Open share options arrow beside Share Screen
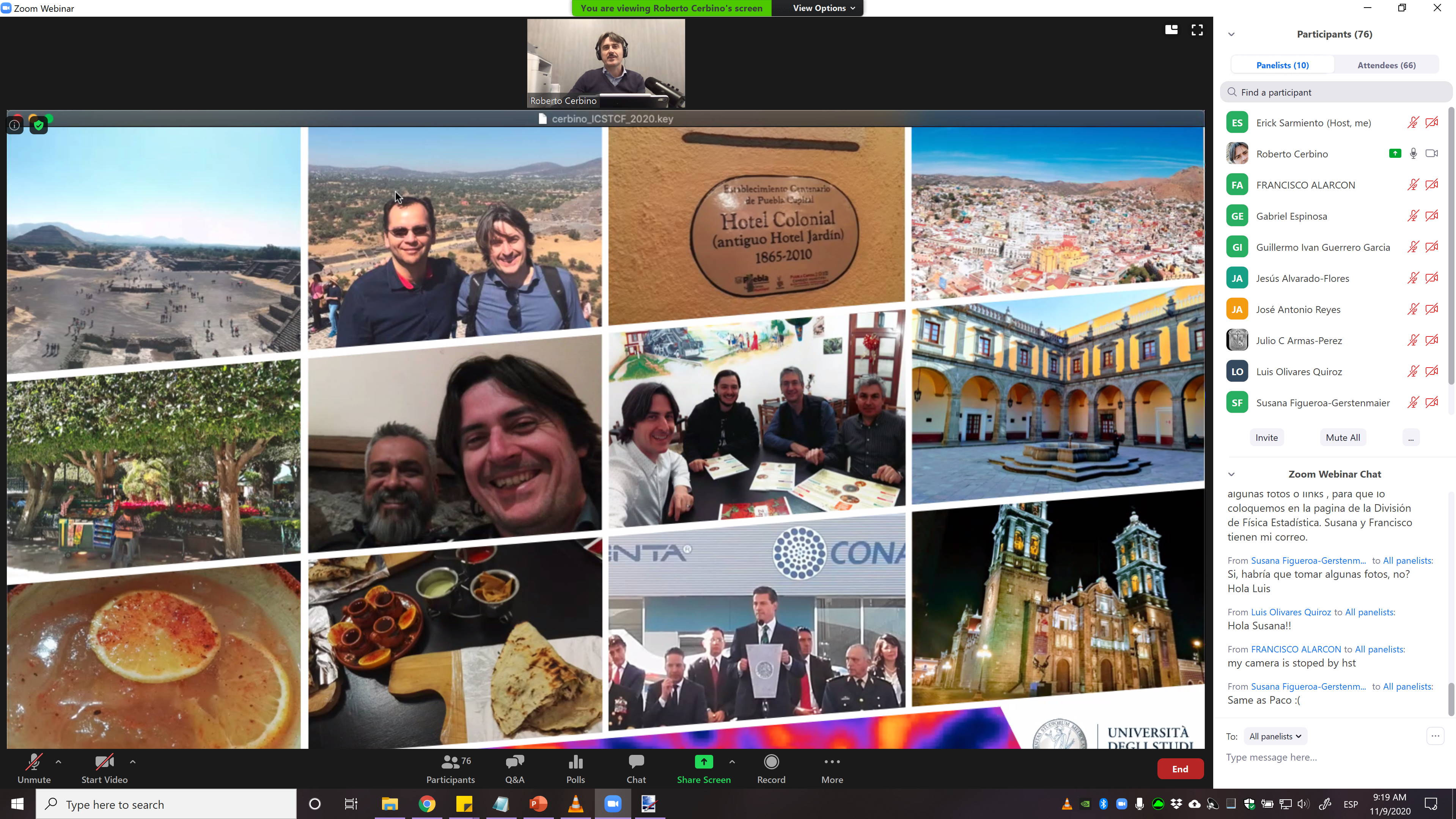 pos(732,762)
